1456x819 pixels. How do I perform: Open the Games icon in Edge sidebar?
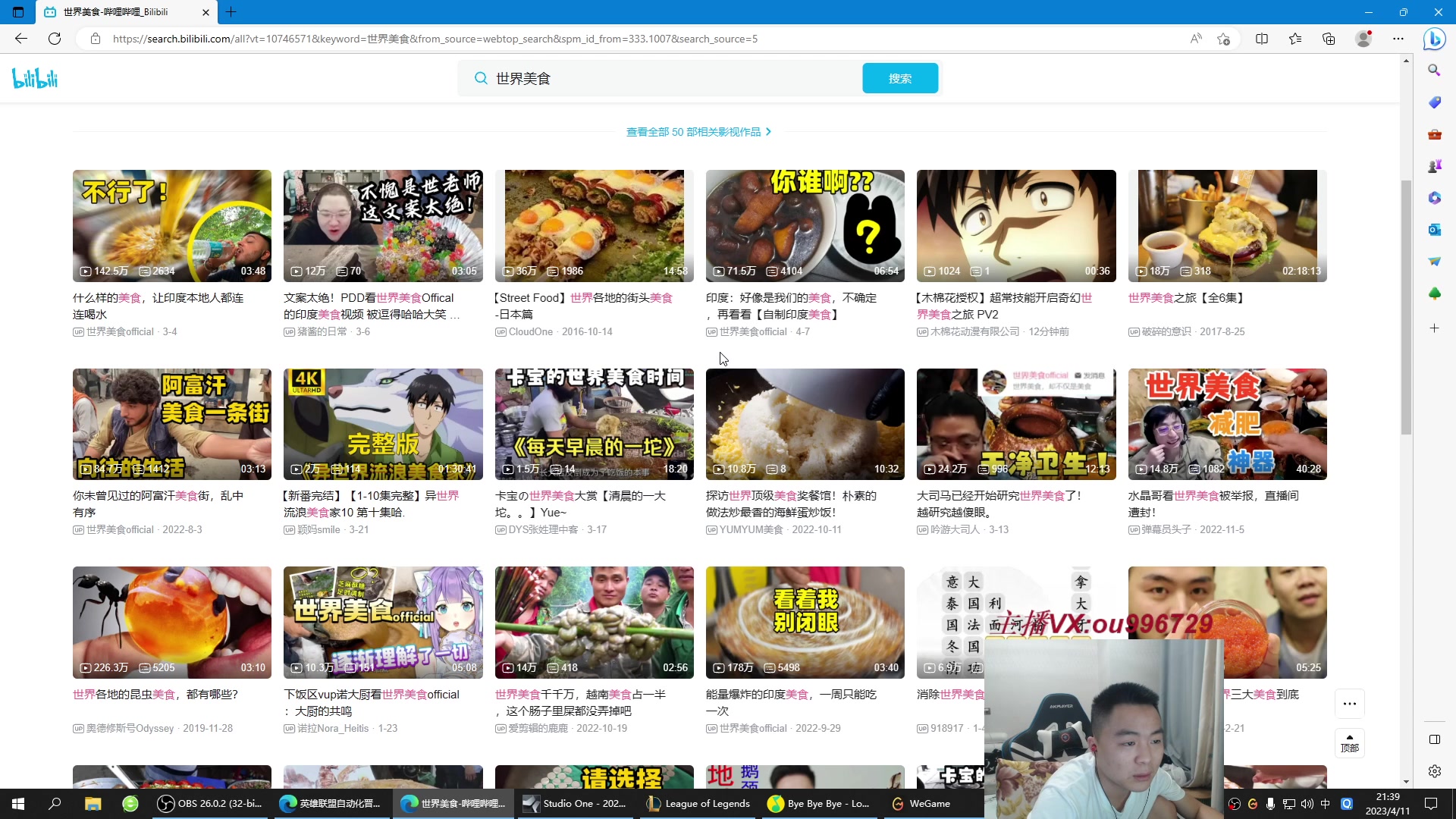click(x=1435, y=166)
